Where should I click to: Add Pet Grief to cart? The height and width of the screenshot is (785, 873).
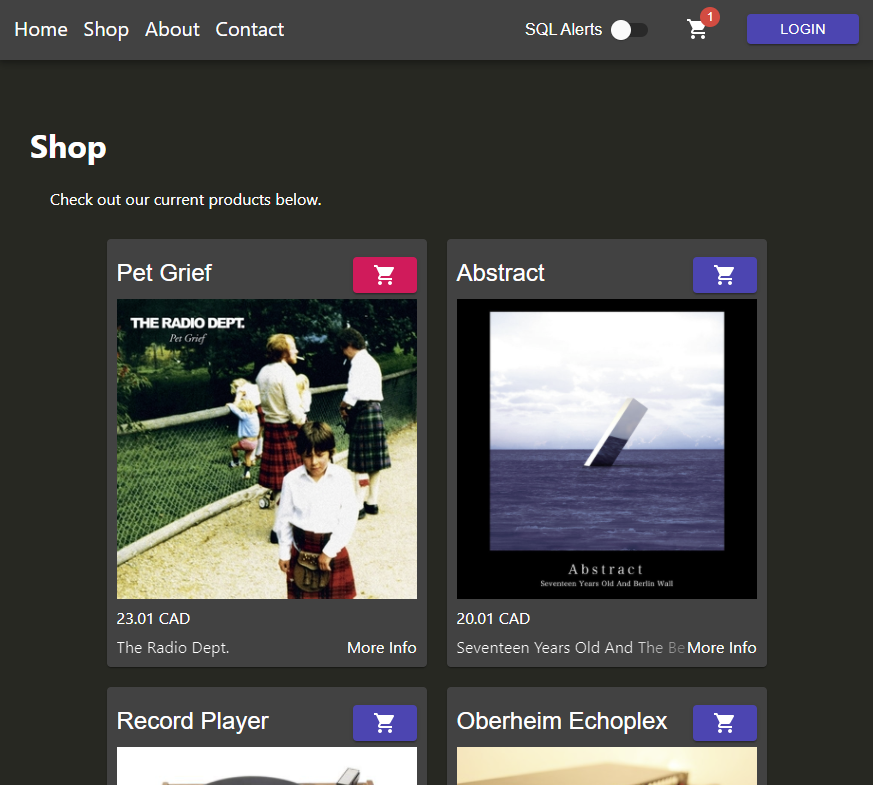(385, 275)
